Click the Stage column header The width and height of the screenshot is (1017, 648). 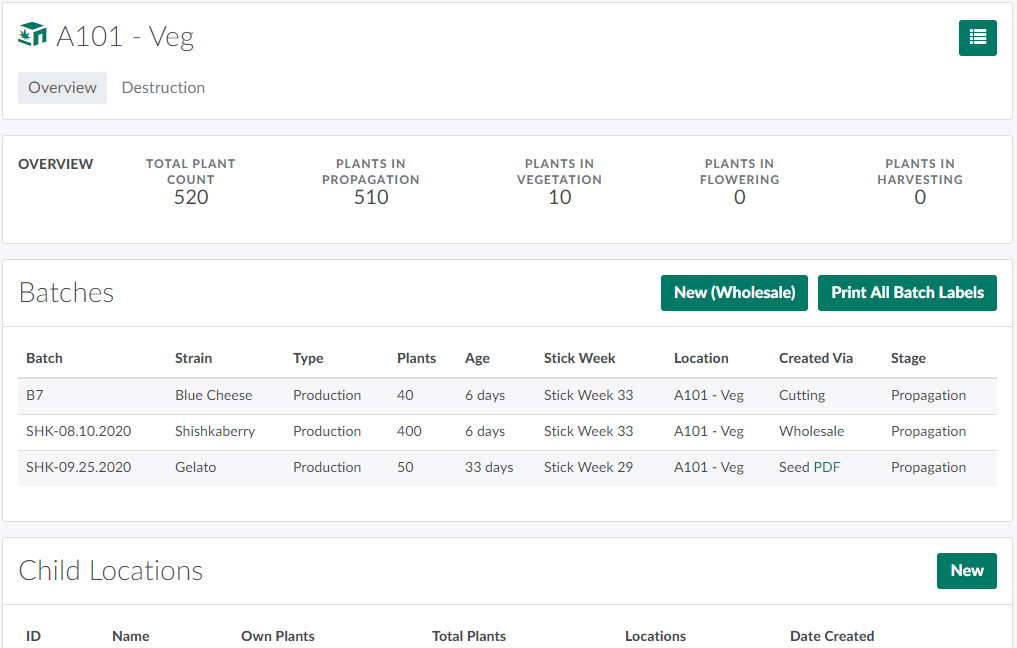(908, 358)
